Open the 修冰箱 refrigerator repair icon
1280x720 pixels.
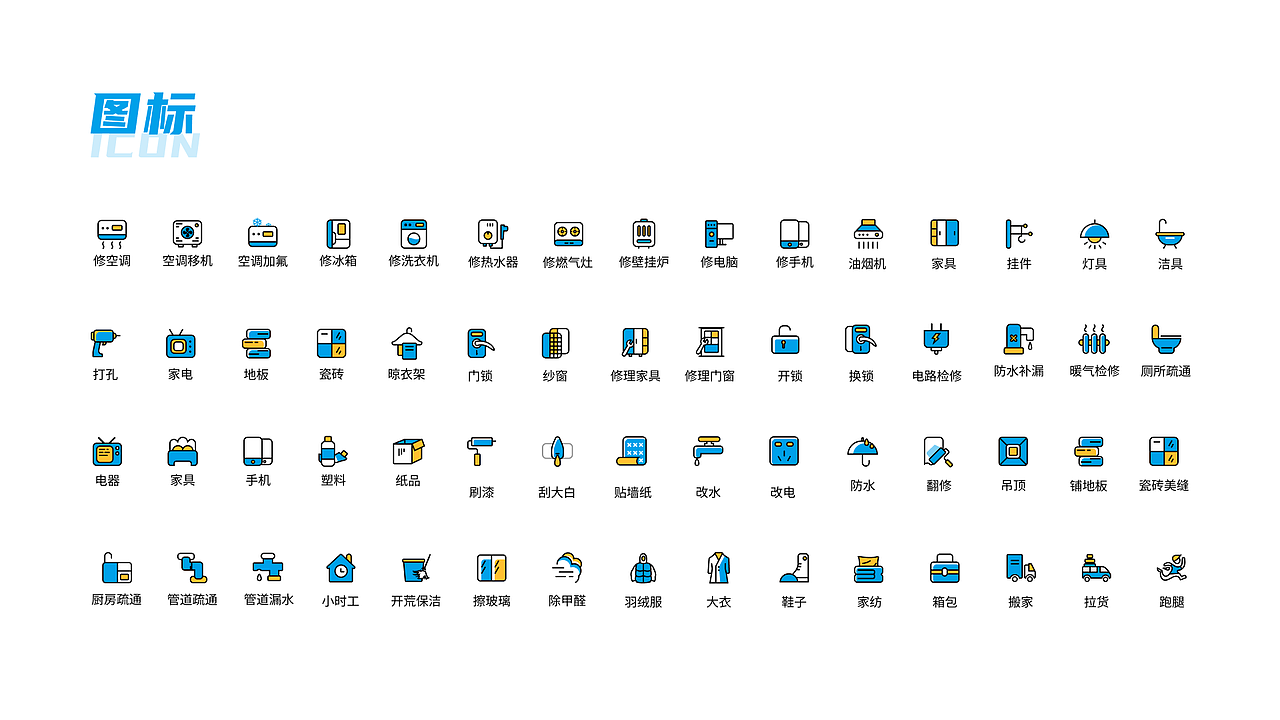338,234
